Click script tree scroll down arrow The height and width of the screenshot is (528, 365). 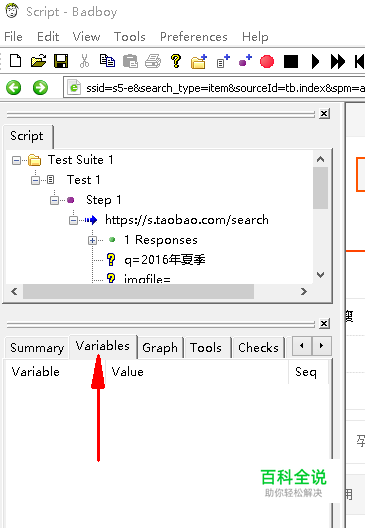click(x=321, y=275)
